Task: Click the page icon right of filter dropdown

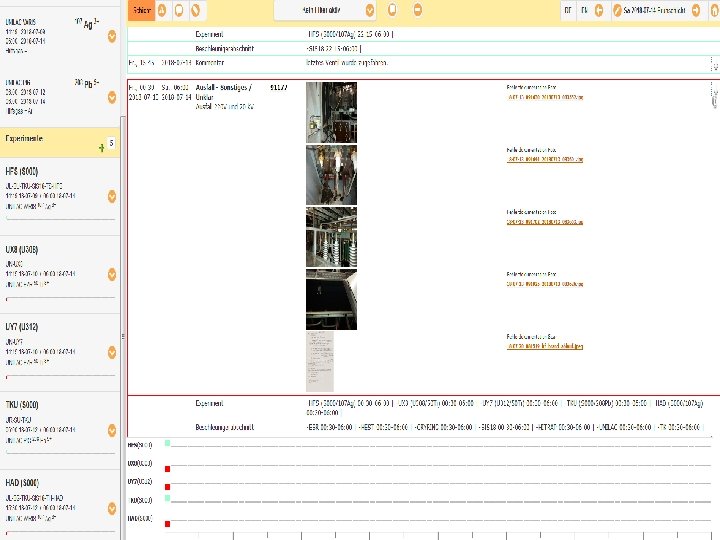Action: point(392,10)
